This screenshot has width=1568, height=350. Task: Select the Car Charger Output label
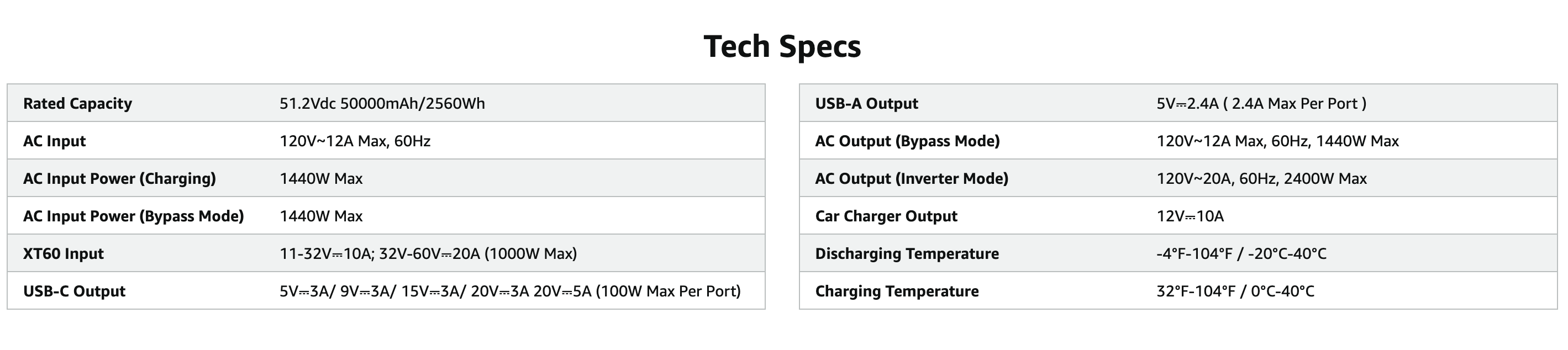pyautogui.click(x=886, y=216)
